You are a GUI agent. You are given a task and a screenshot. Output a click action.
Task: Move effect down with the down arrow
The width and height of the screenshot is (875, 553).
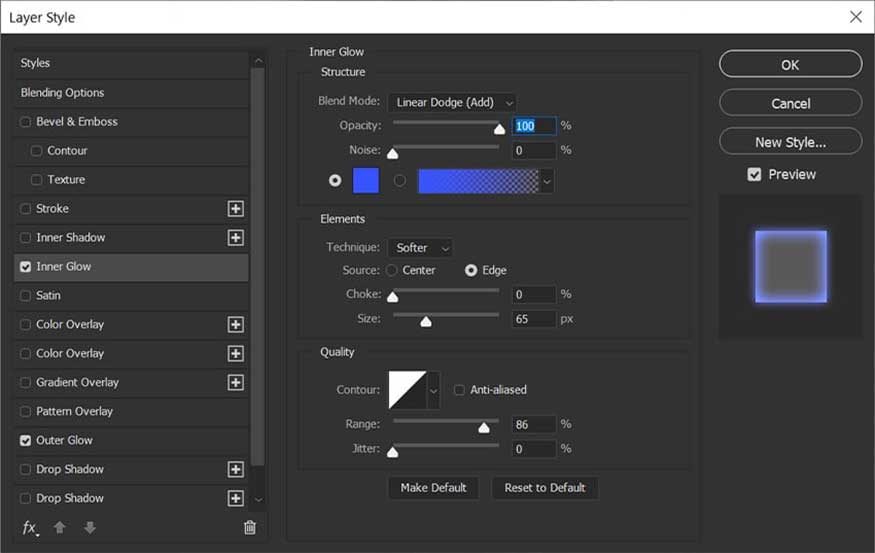pyautogui.click(x=89, y=527)
